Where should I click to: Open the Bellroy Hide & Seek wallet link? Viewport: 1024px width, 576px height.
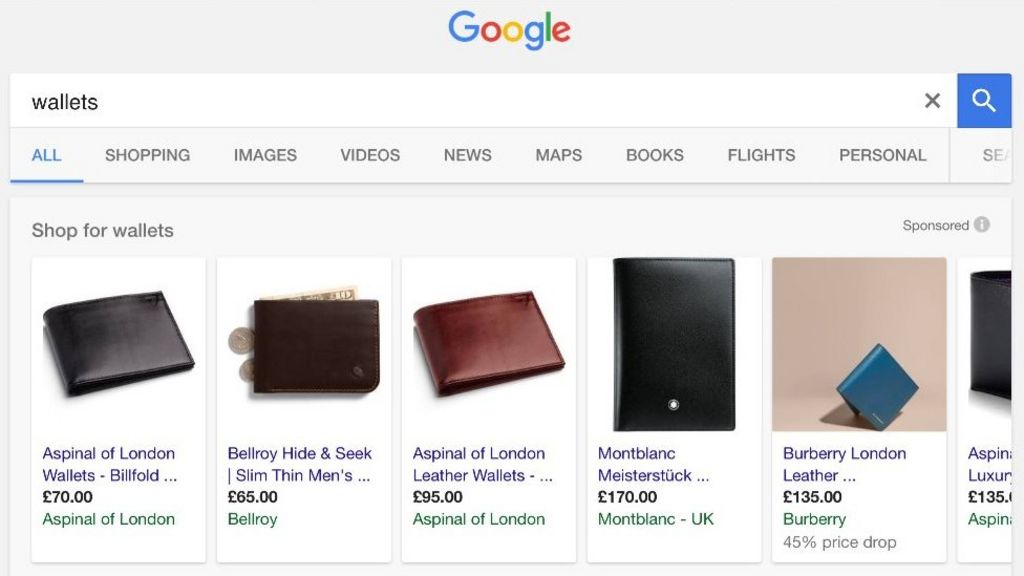coord(302,464)
